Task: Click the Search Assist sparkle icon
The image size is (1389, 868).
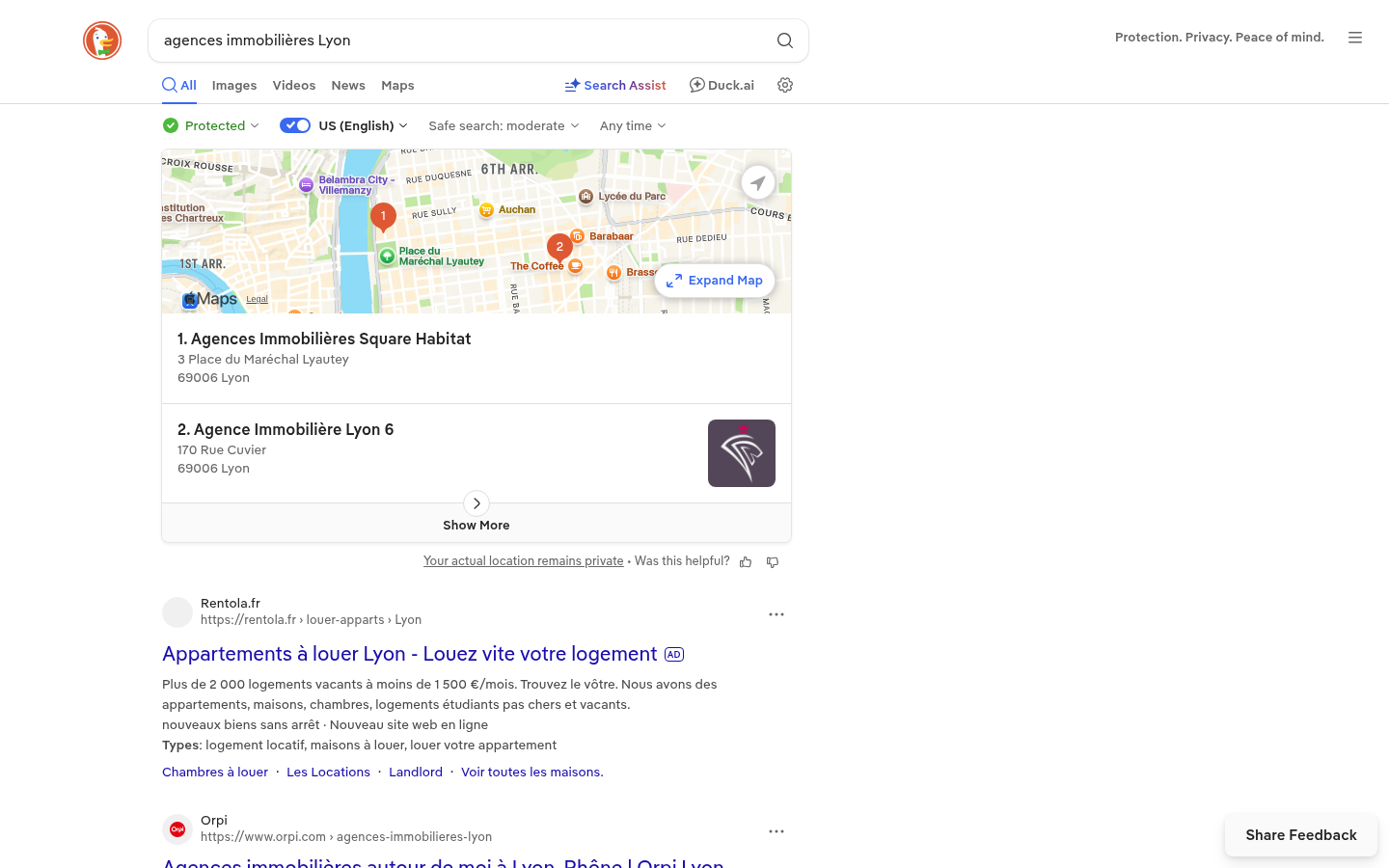Action: click(x=572, y=85)
